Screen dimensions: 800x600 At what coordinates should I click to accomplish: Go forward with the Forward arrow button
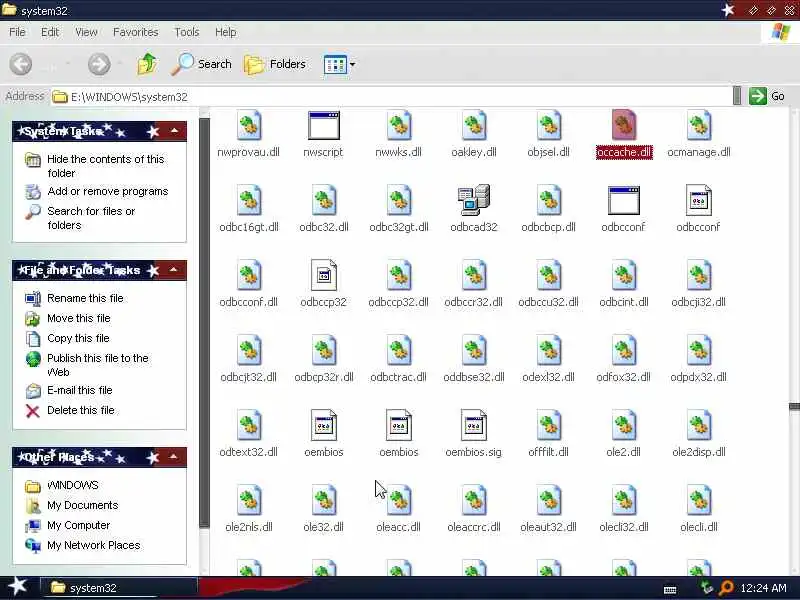[99, 64]
